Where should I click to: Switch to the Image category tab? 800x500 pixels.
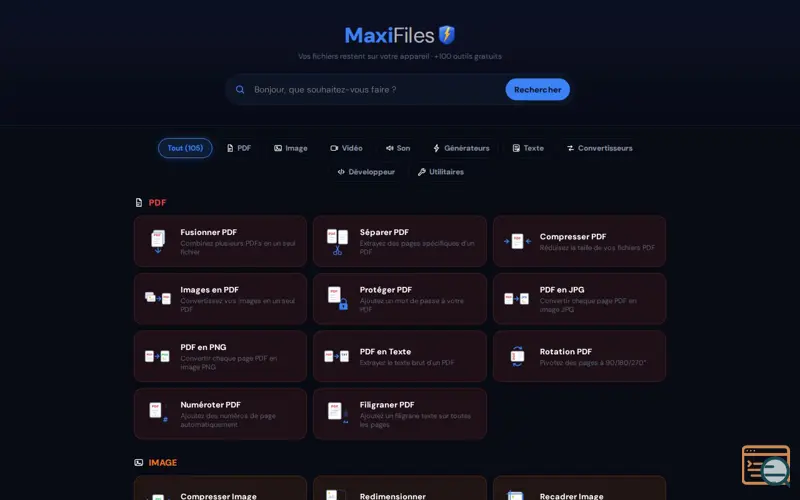coord(291,148)
